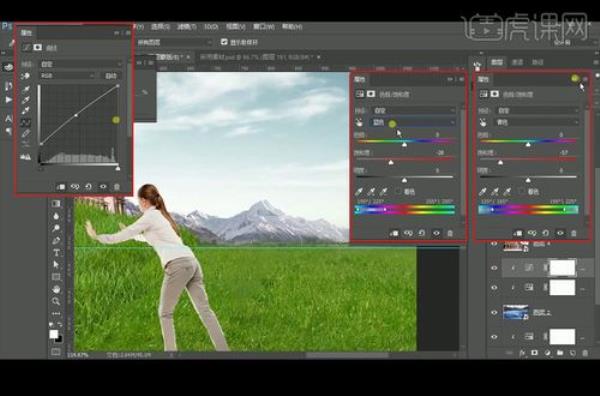Enable Colorize checkbox in Blues panel
This screenshot has width=600, height=396.
pos(399,191)
